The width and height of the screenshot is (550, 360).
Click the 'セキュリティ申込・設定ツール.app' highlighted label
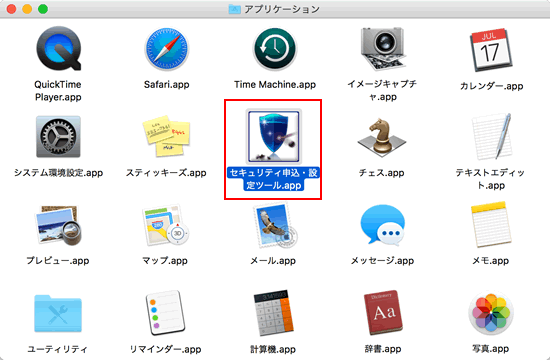(x=274, y=179)
